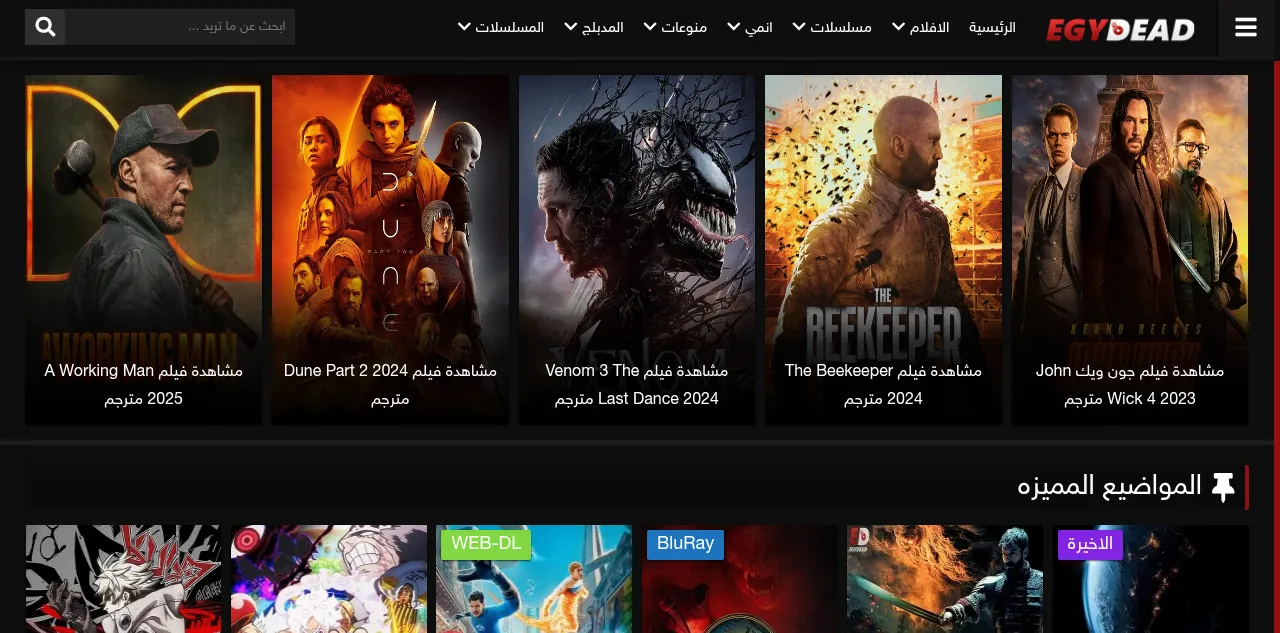Open the featured card with the swordsman
The width and height of the screenshot is (1280, 633).
945,579
